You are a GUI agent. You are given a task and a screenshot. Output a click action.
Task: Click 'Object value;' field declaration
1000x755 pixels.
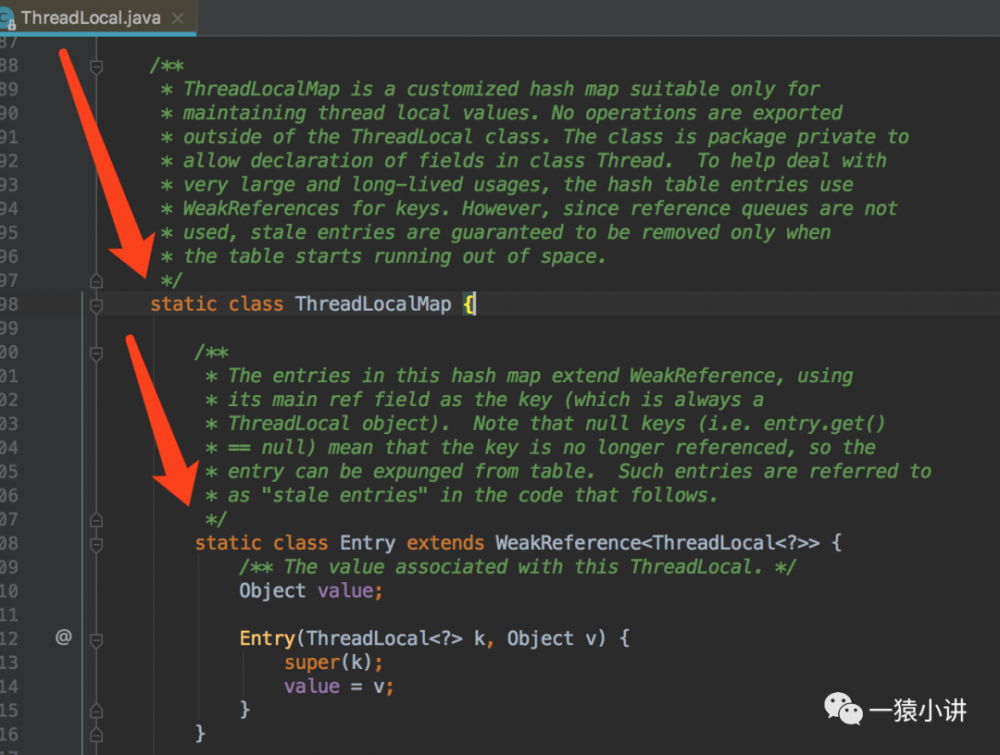point(311,591)
